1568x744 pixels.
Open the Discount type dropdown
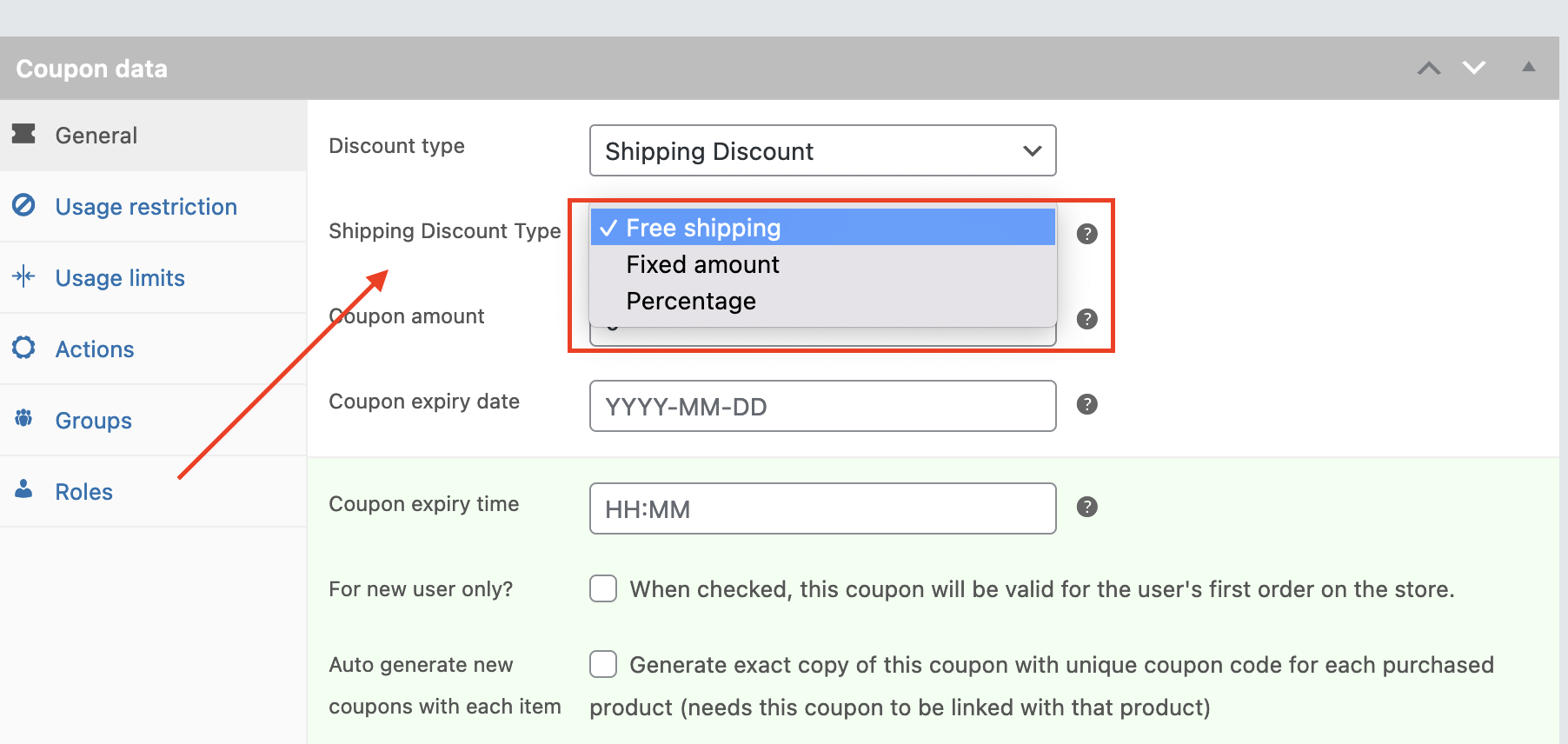822,150
